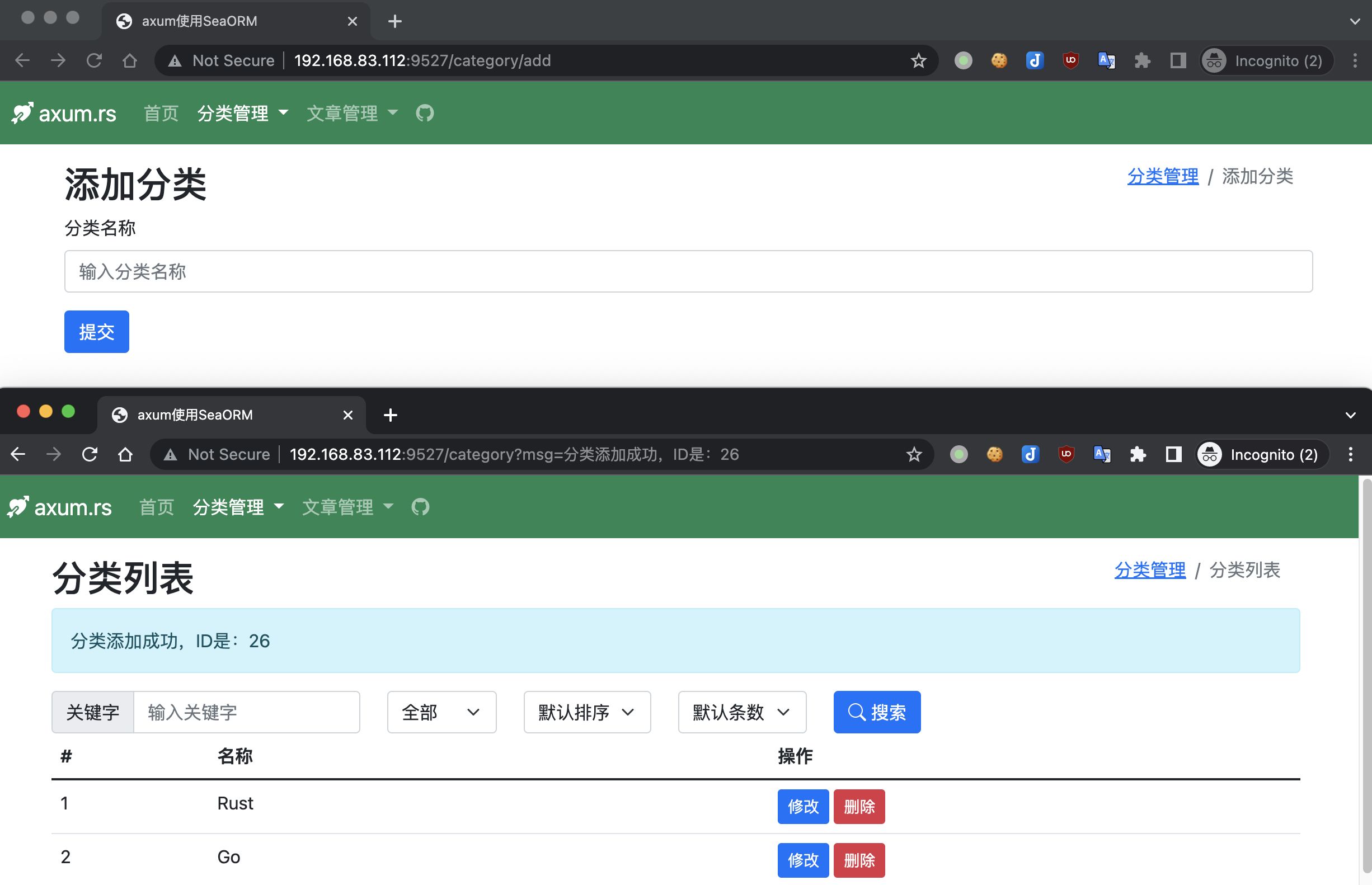The height and width of the screenshot is (885, 1372).
Task: Open uBlock shield extension in top window
Action: pos(1070,60)
